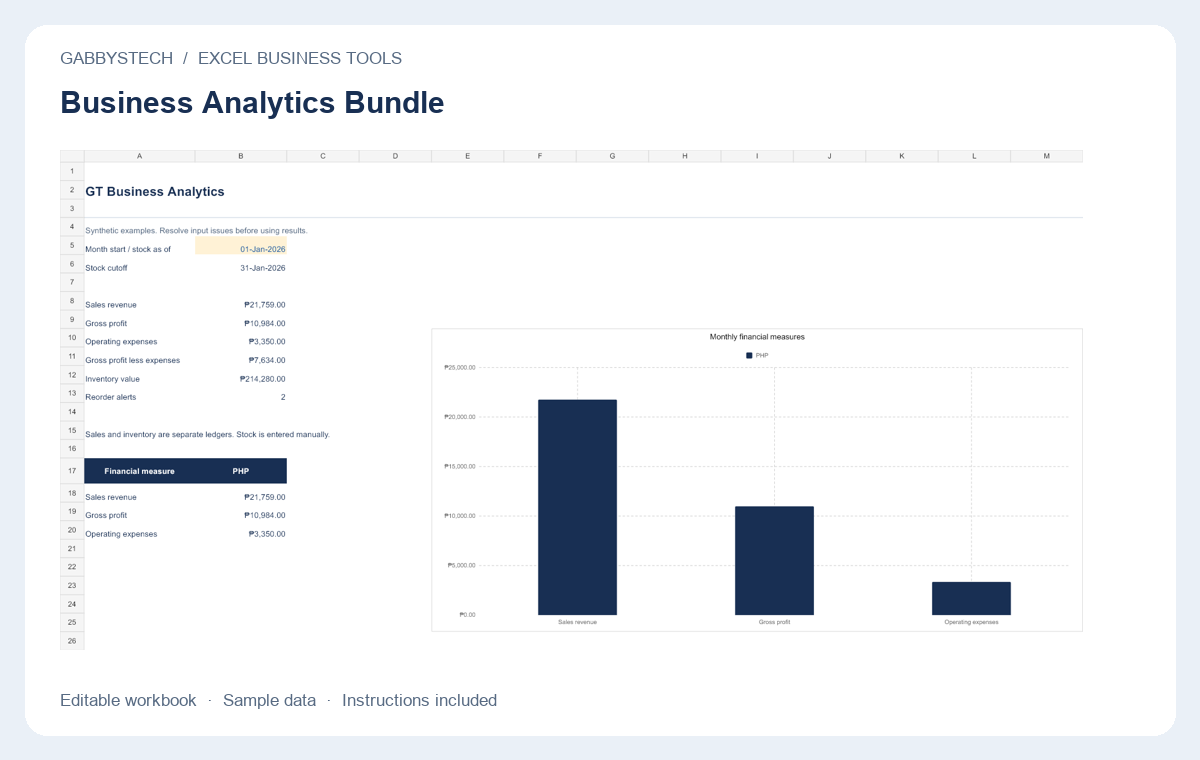Click the Operating expenses bar in chart
The width and height of the screenshot is (1200, 760).
[971, 598]
